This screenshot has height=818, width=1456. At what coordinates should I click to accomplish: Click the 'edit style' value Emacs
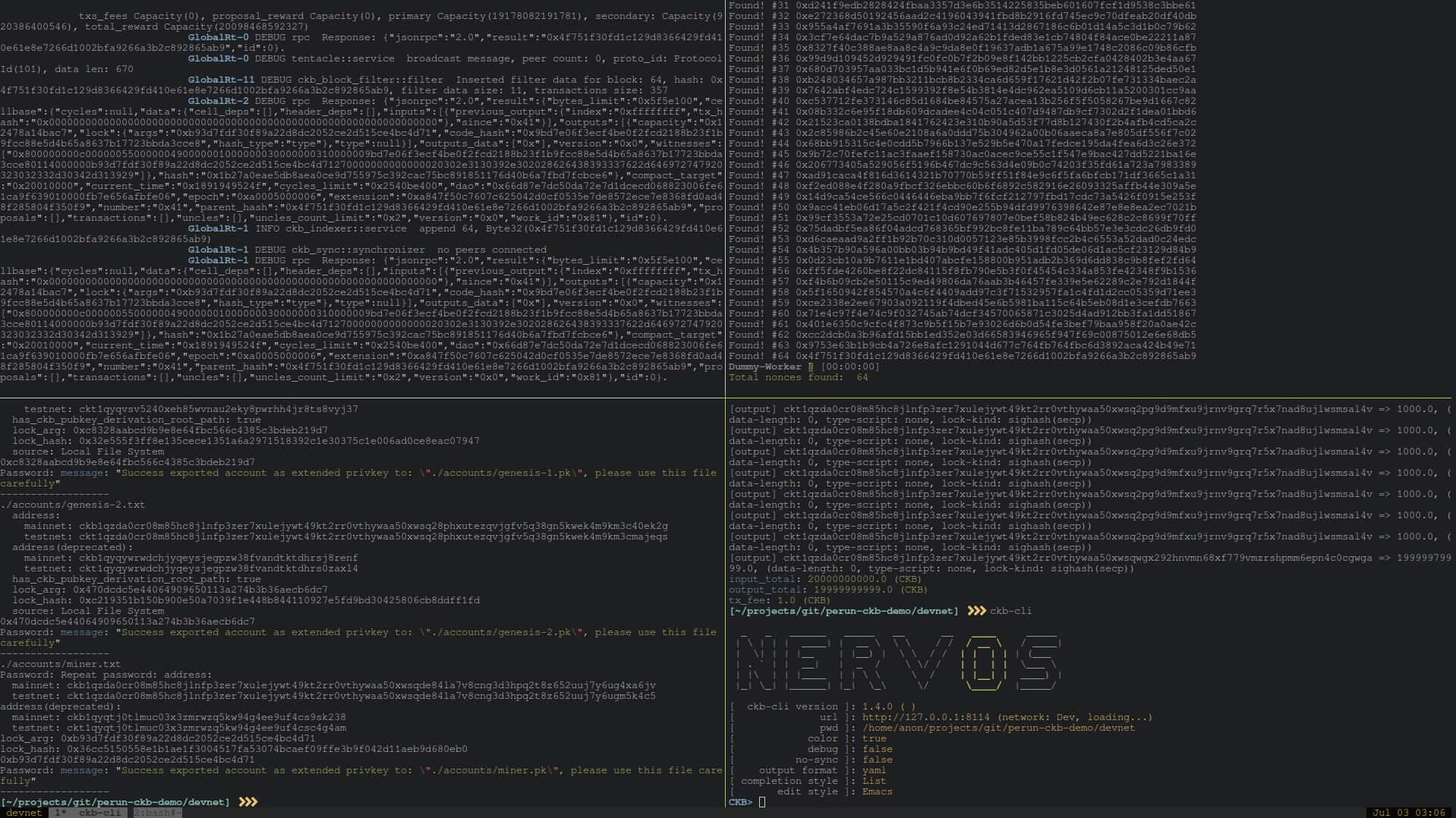click(x=878, y=791)
